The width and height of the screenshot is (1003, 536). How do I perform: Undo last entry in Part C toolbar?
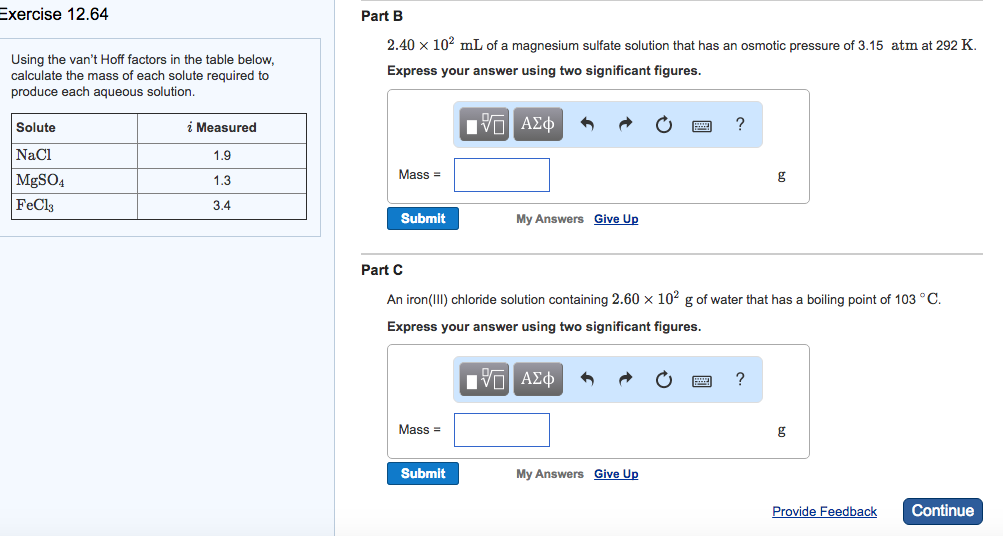[x=588, y=380]
